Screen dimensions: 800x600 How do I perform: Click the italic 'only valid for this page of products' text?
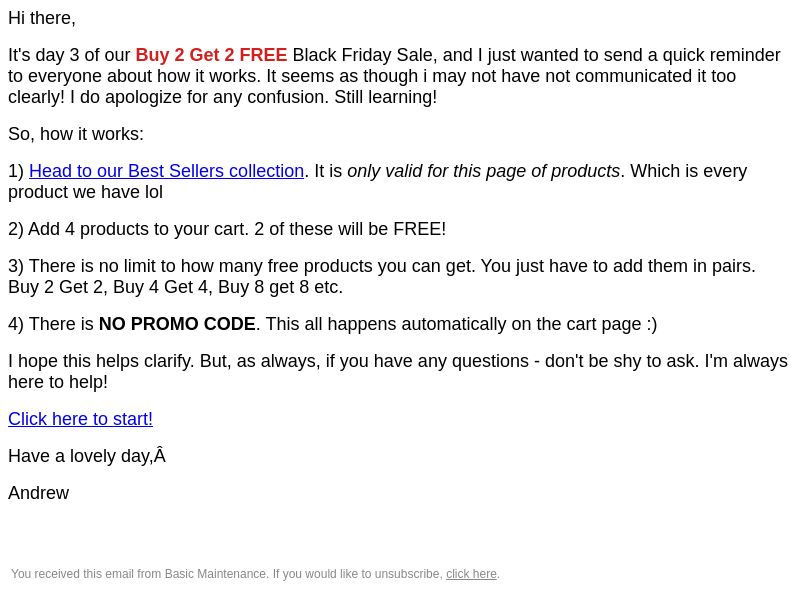[483, 171]
